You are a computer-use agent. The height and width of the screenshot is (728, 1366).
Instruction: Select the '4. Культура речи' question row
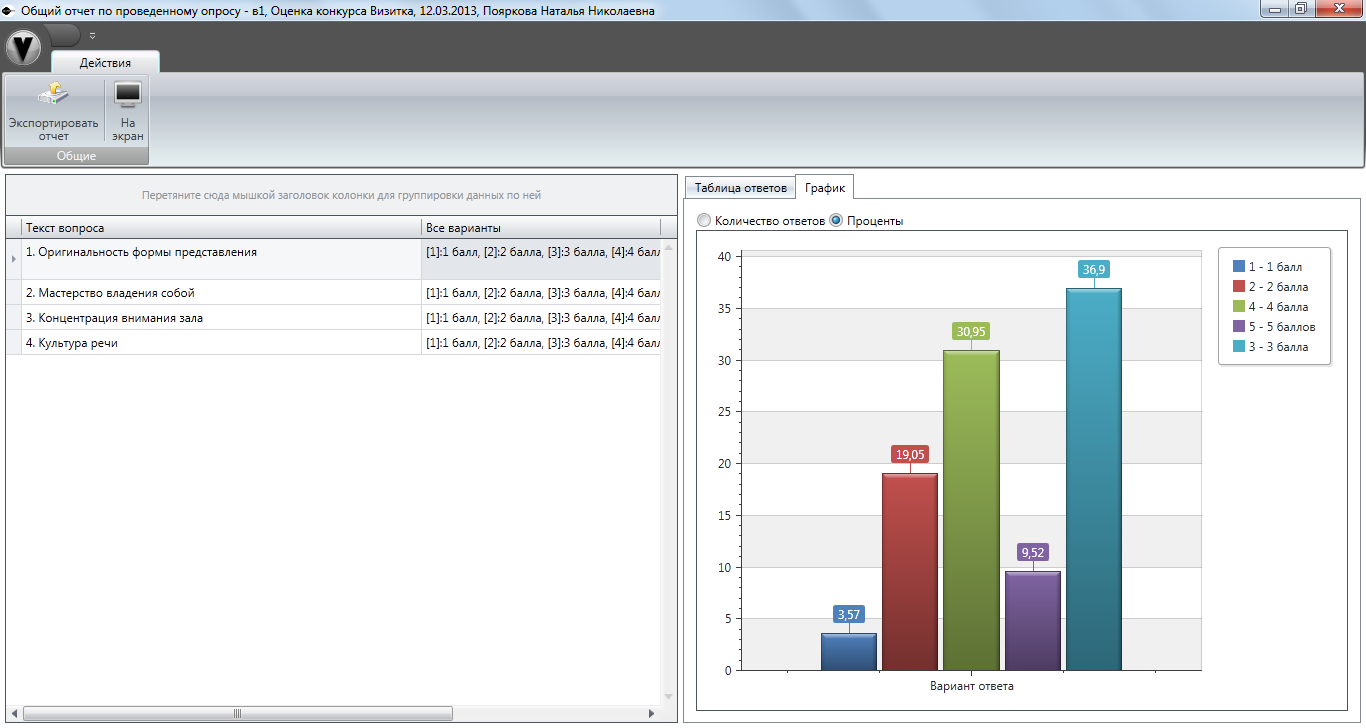[x=220, y=343]
